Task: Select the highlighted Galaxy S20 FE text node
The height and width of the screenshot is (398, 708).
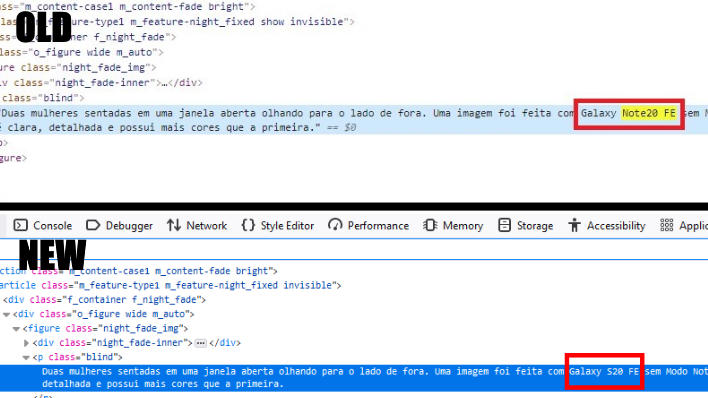Action: tap(354, 378)
